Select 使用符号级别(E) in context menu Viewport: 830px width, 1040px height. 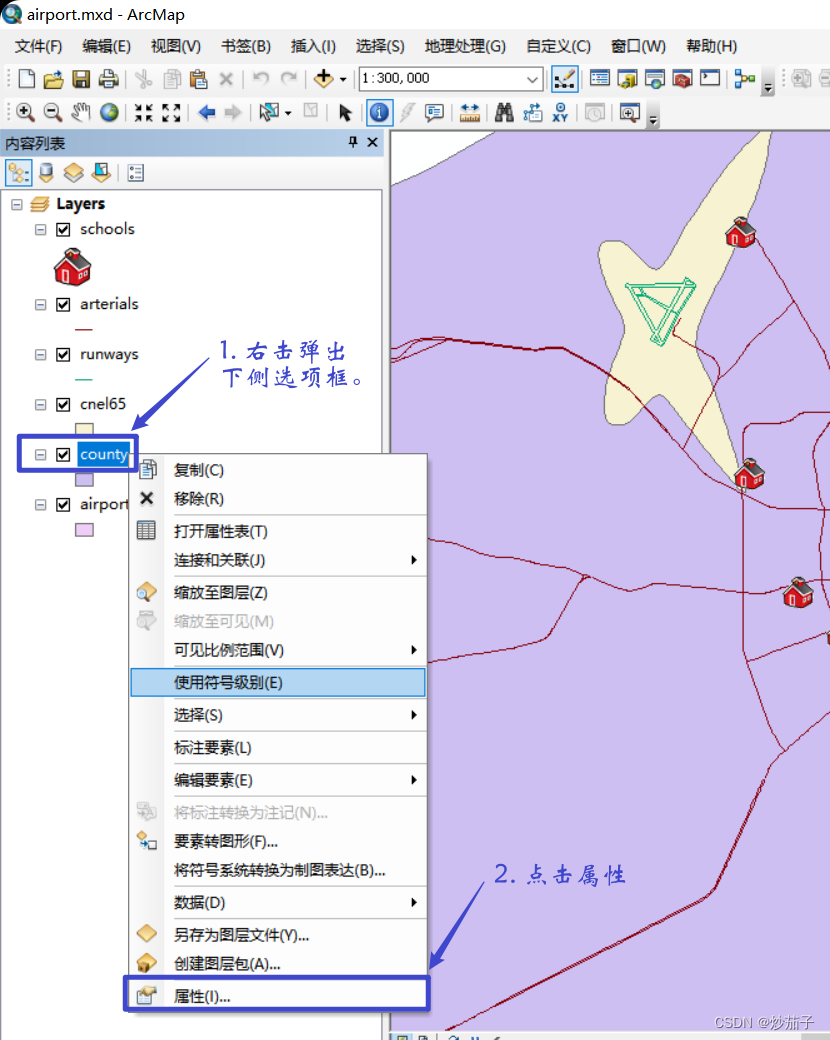tap(277, 682)
